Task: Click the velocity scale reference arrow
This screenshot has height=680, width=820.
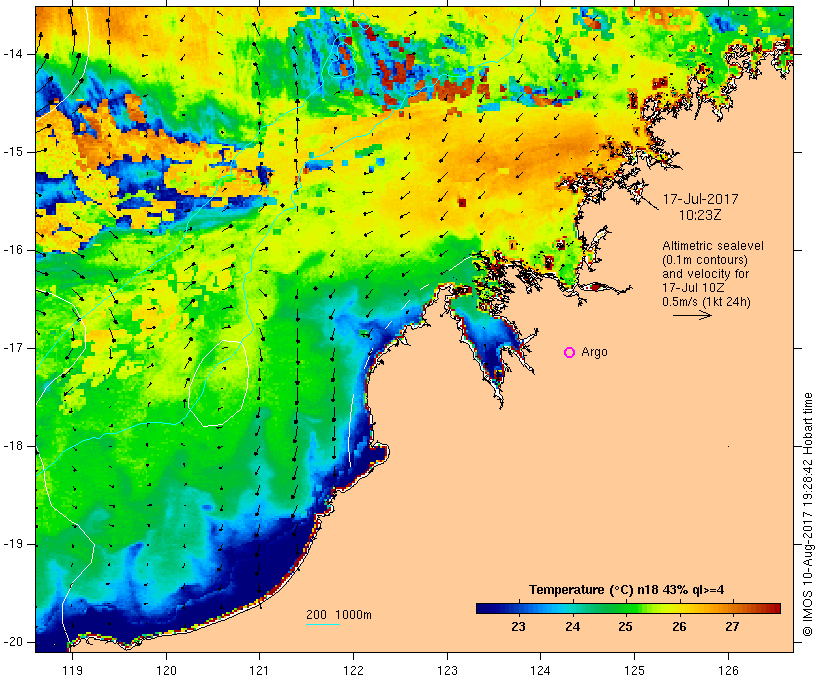Action: [692, 315]
